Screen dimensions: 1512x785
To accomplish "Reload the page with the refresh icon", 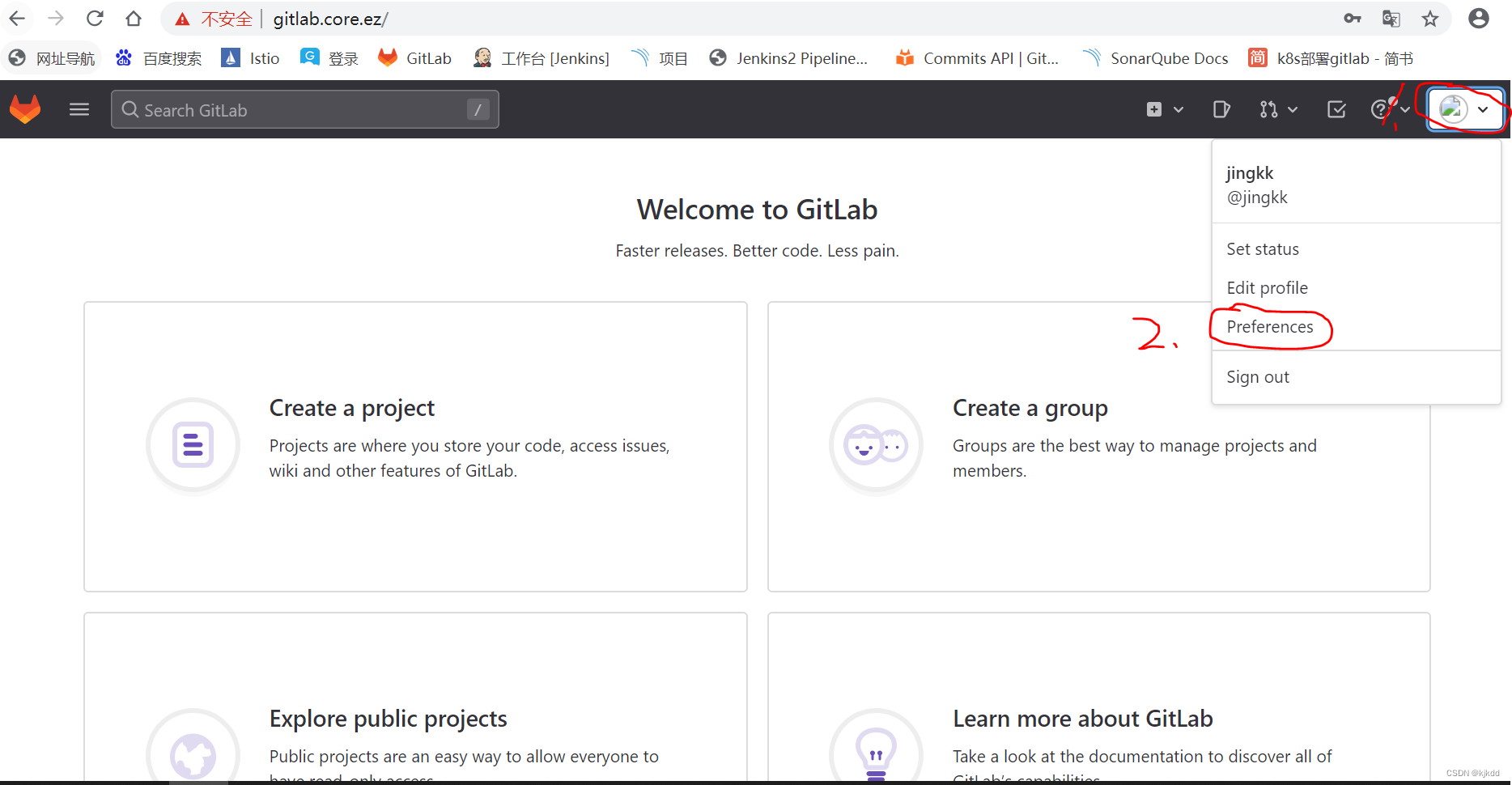I will pyautogui.click(x=95, y=19).
